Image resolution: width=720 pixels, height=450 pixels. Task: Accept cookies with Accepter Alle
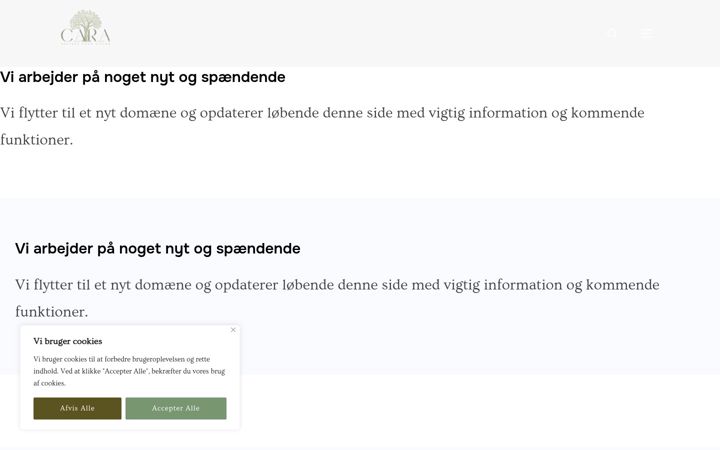176,408
